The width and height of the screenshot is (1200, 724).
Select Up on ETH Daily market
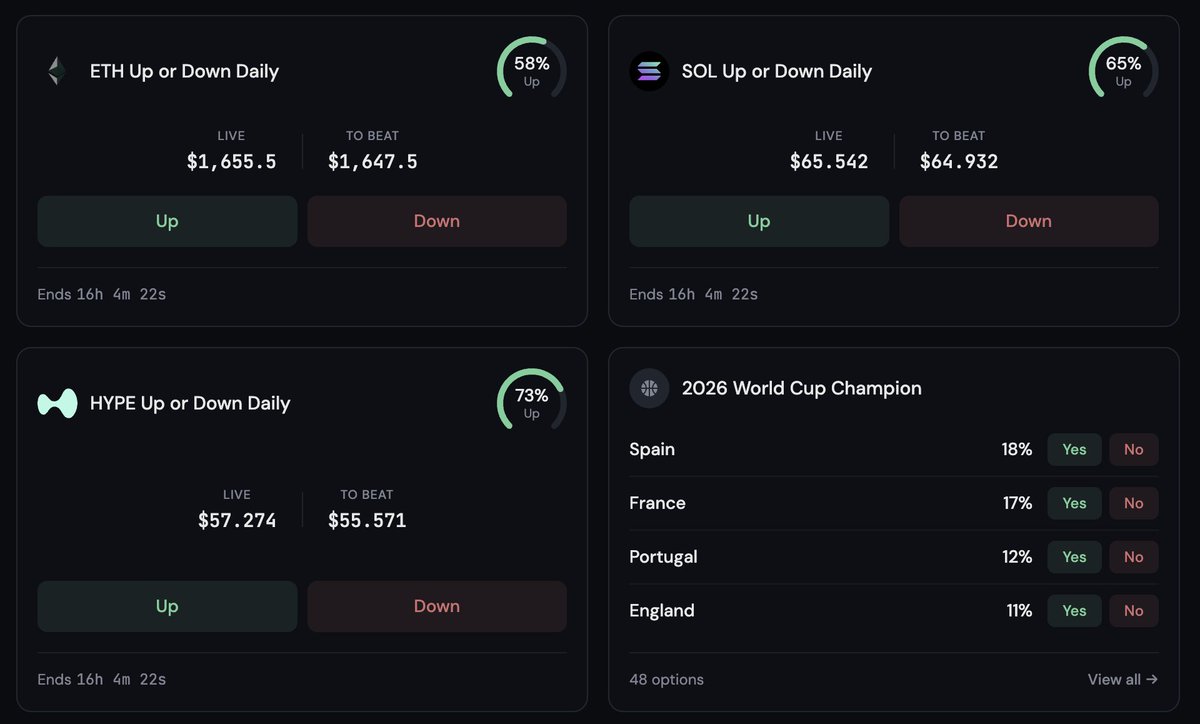coord(167,221)
